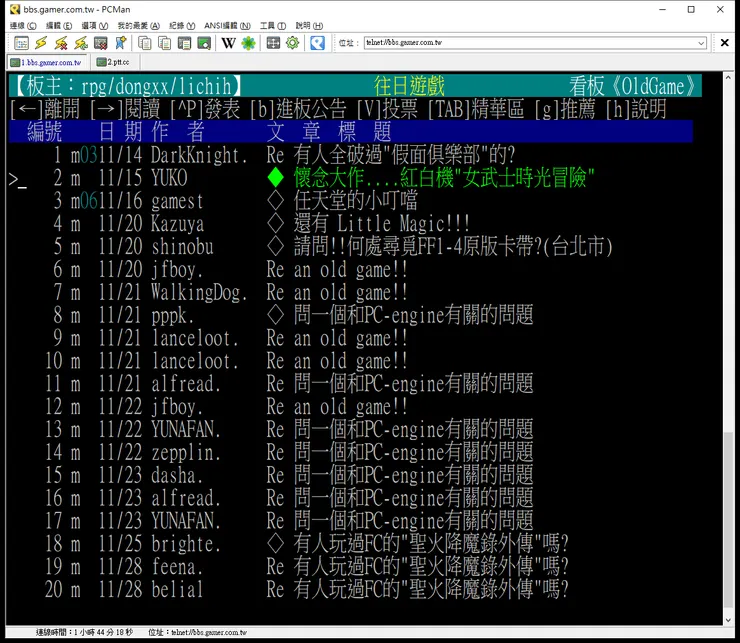
Task: Click the lightning disconnect icon with red X
Action: (x=61, y=43)
